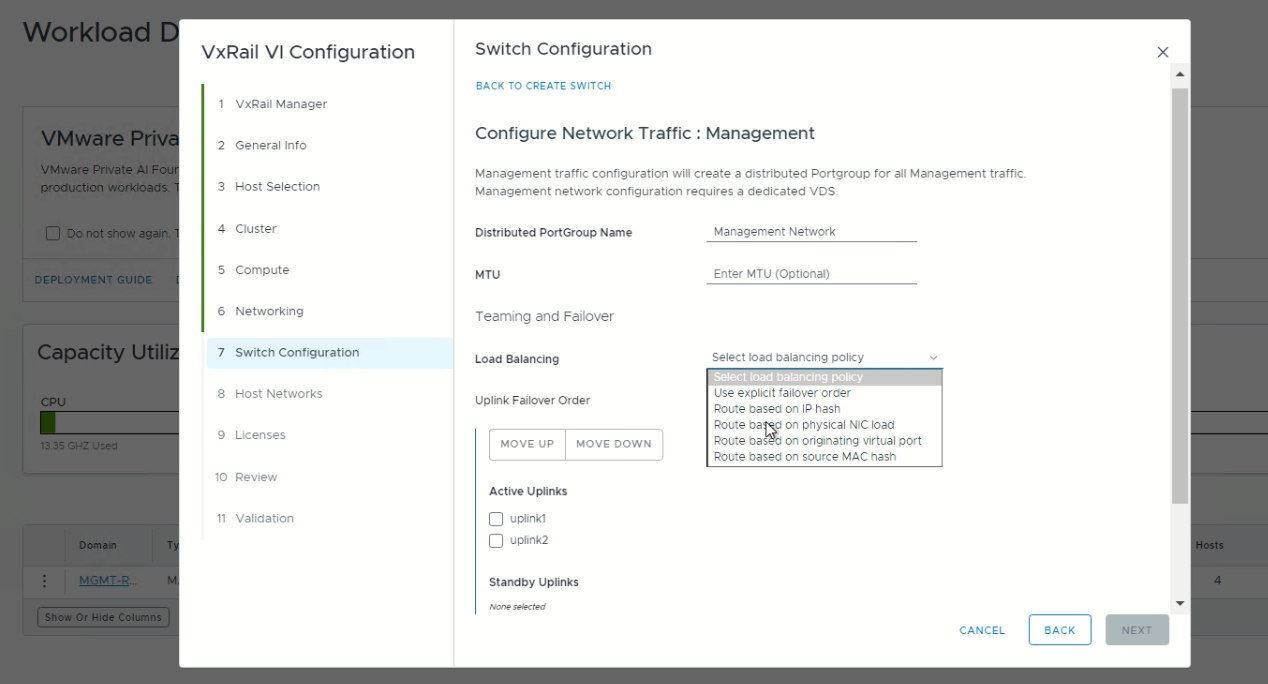Click the MTU input field
Image resolution: width=1268 pixels, height=684 pixels.
(x=810, y=272)
